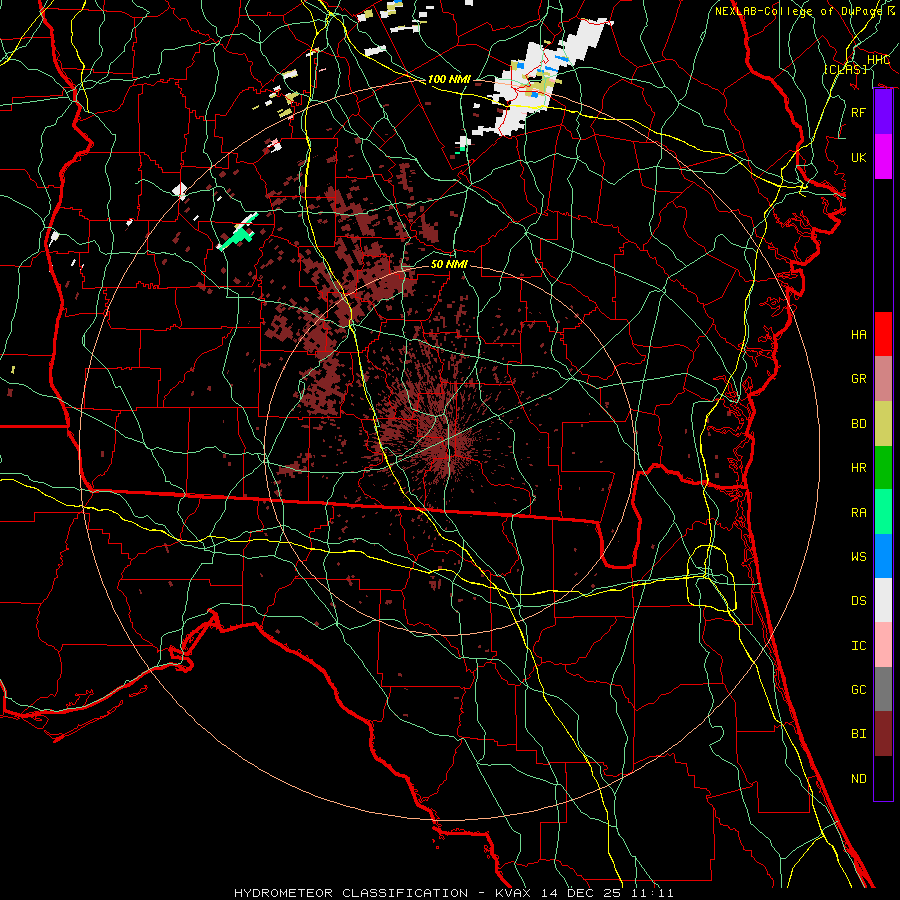900x900 pixels.
Task: Click the "UK" legend label
Action: (x=858, y=157)
